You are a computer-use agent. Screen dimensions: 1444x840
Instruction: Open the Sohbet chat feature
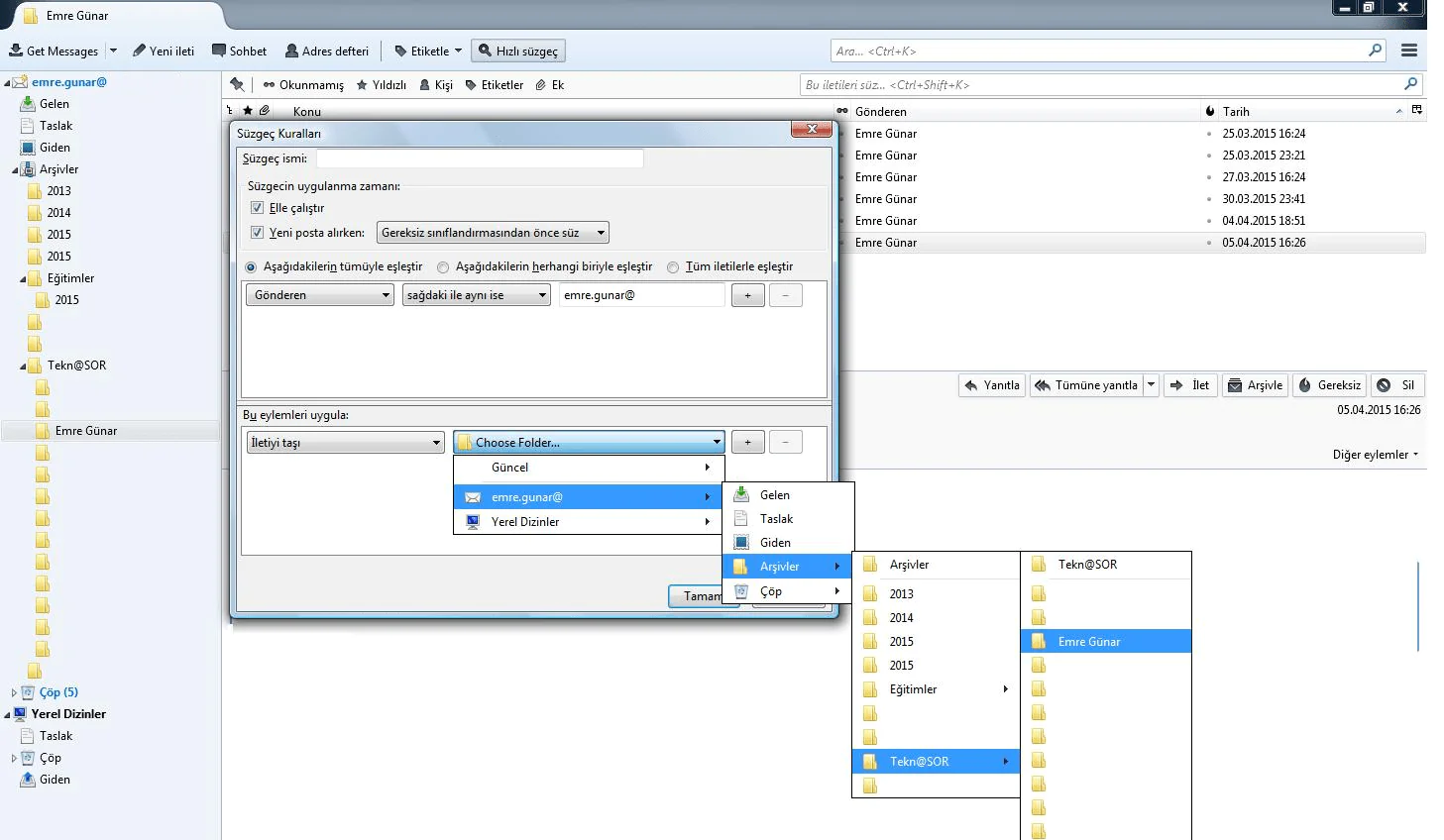pyautogui.click(x=239, y=51)
